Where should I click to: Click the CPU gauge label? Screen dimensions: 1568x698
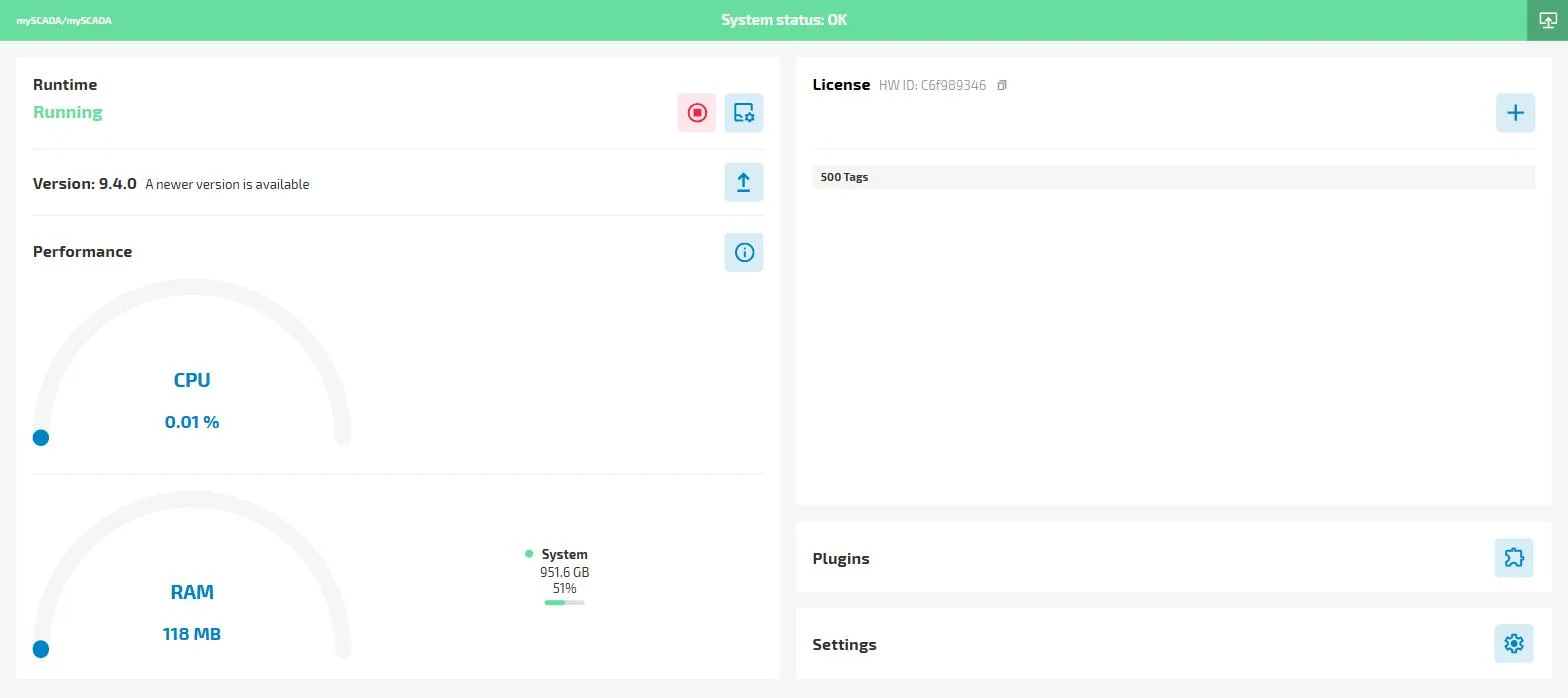[192, 380]
